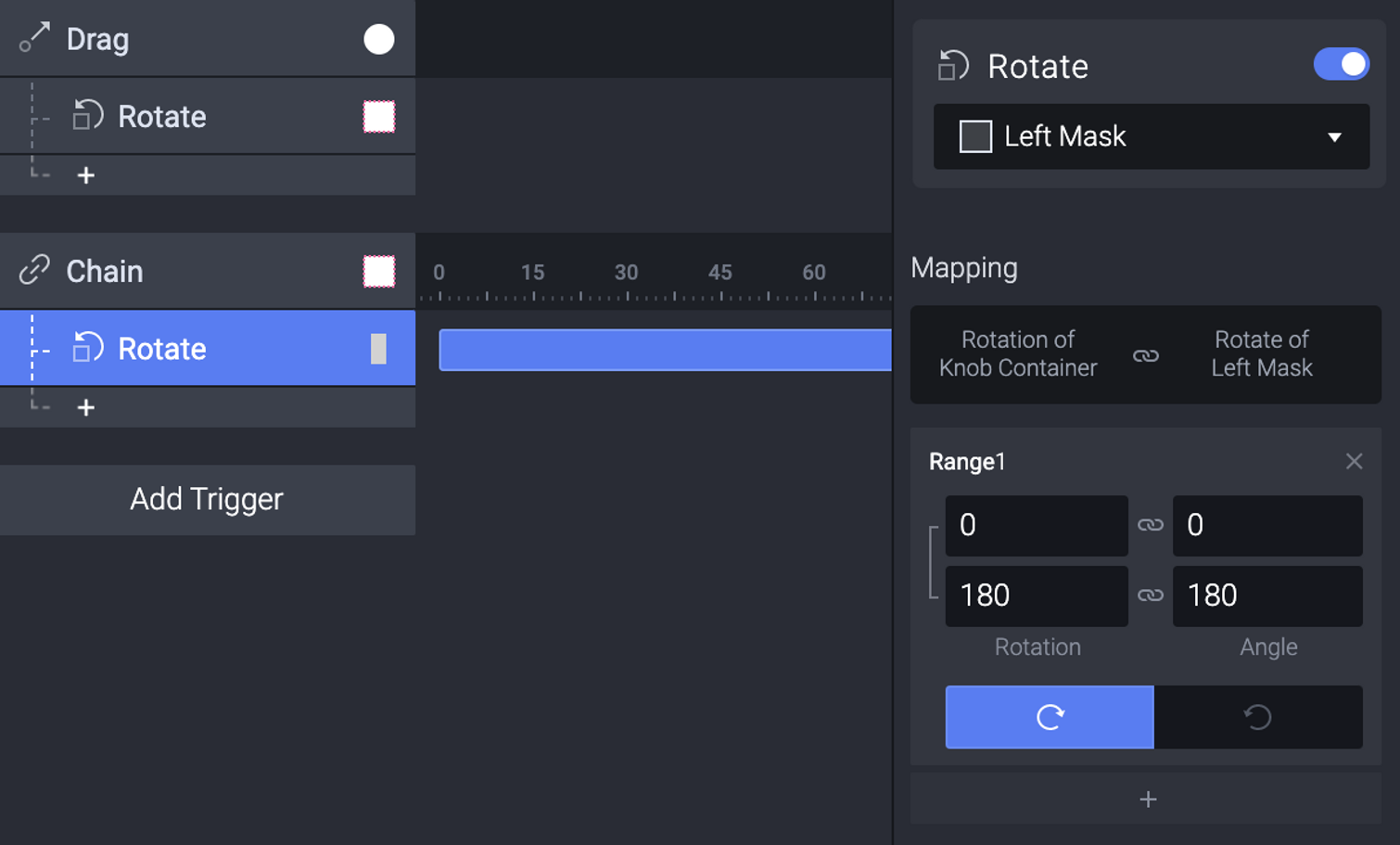Click the blue timeline bar for Rotate
Image resolution: width=1400 pixels, height=845 pixels.
[x=665, y=350]
